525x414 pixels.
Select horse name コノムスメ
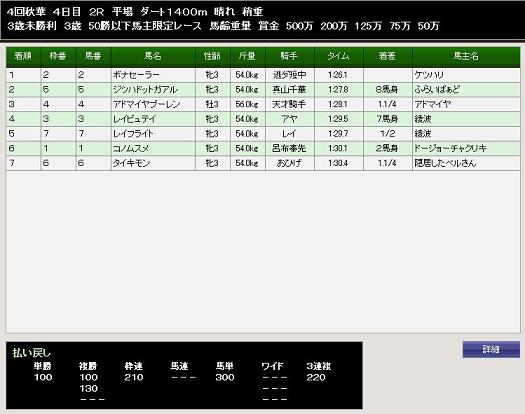131,148
